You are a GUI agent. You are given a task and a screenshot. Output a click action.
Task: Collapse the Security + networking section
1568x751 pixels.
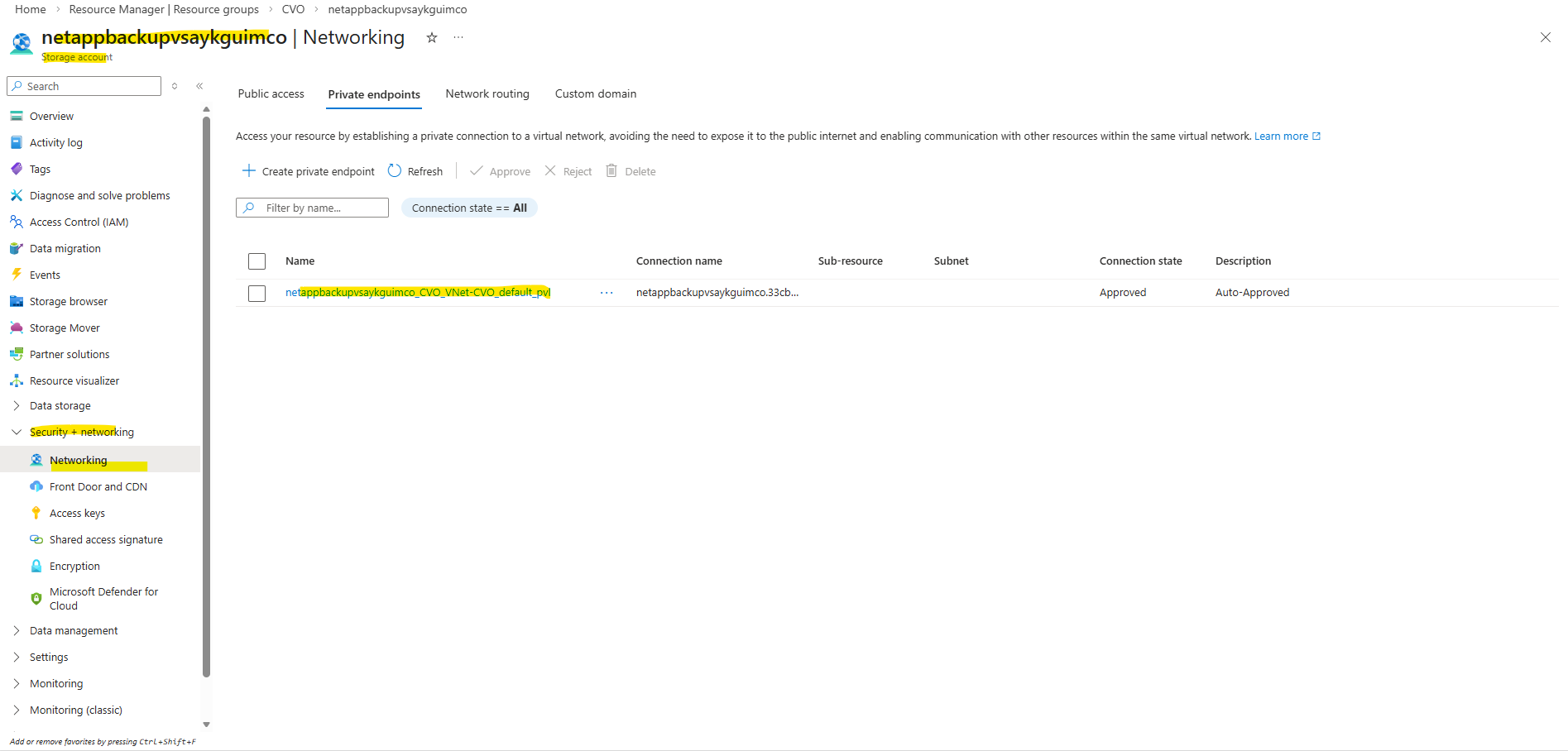coord(17,432)
